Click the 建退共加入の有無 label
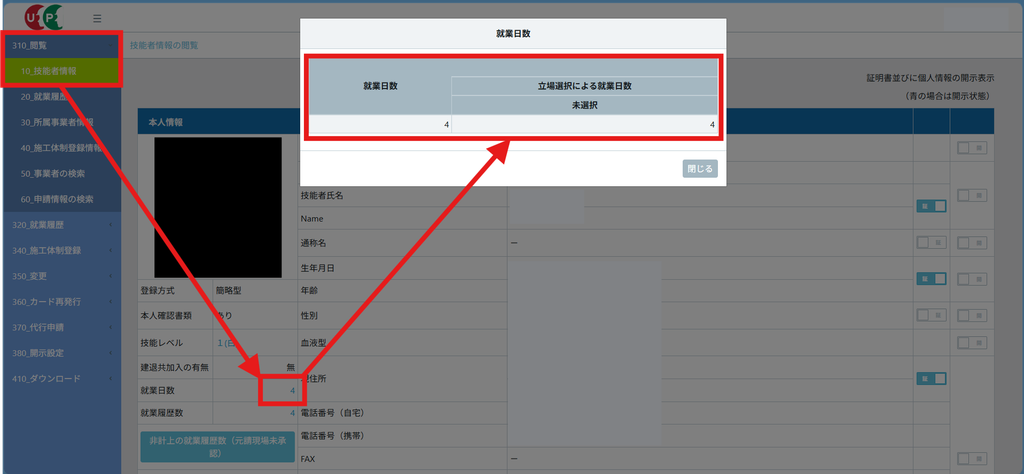The image size is (1024, 474). pyautogui.click(x=174, y=368)
